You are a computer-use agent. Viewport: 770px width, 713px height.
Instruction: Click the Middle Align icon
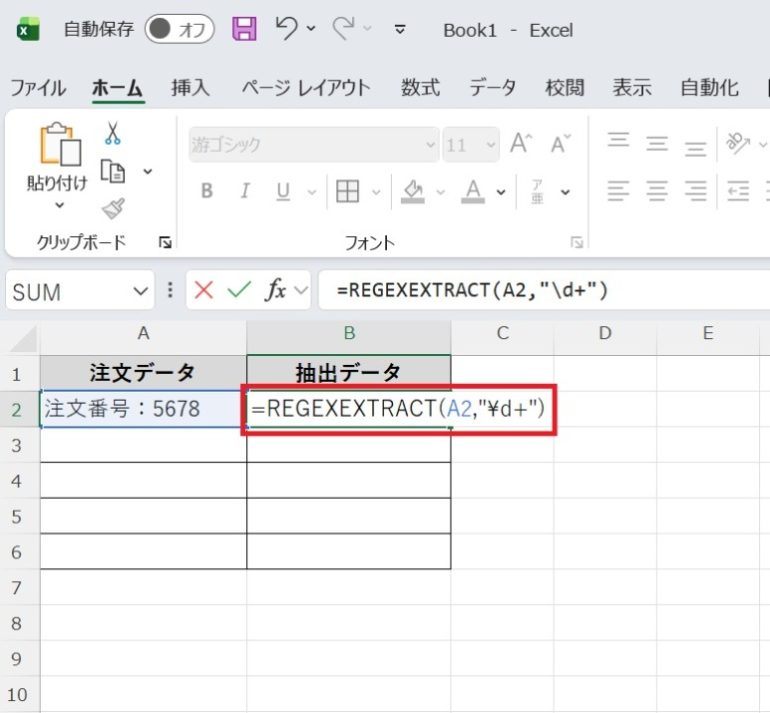(657, 143)
